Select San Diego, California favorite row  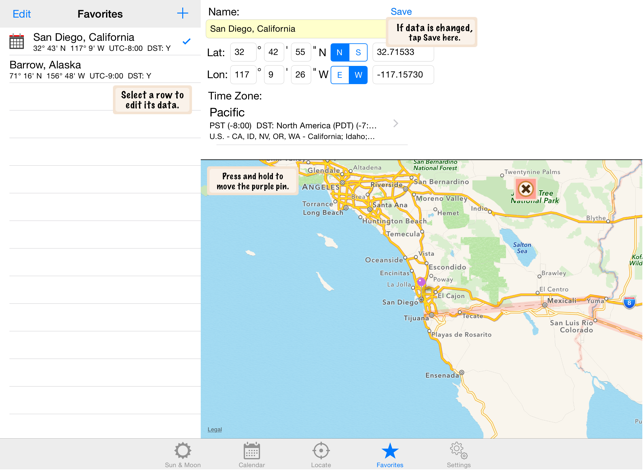(x=100, y=41)
